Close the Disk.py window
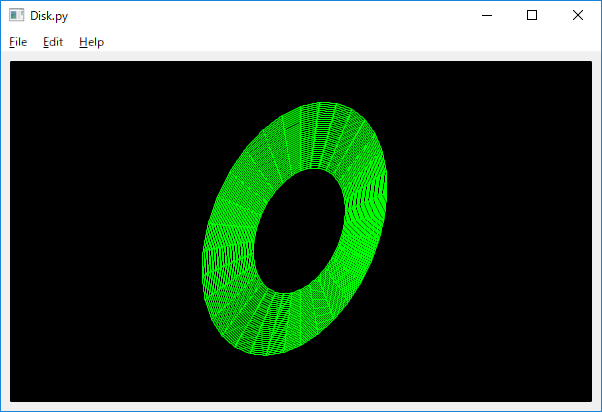 point(578,15)
